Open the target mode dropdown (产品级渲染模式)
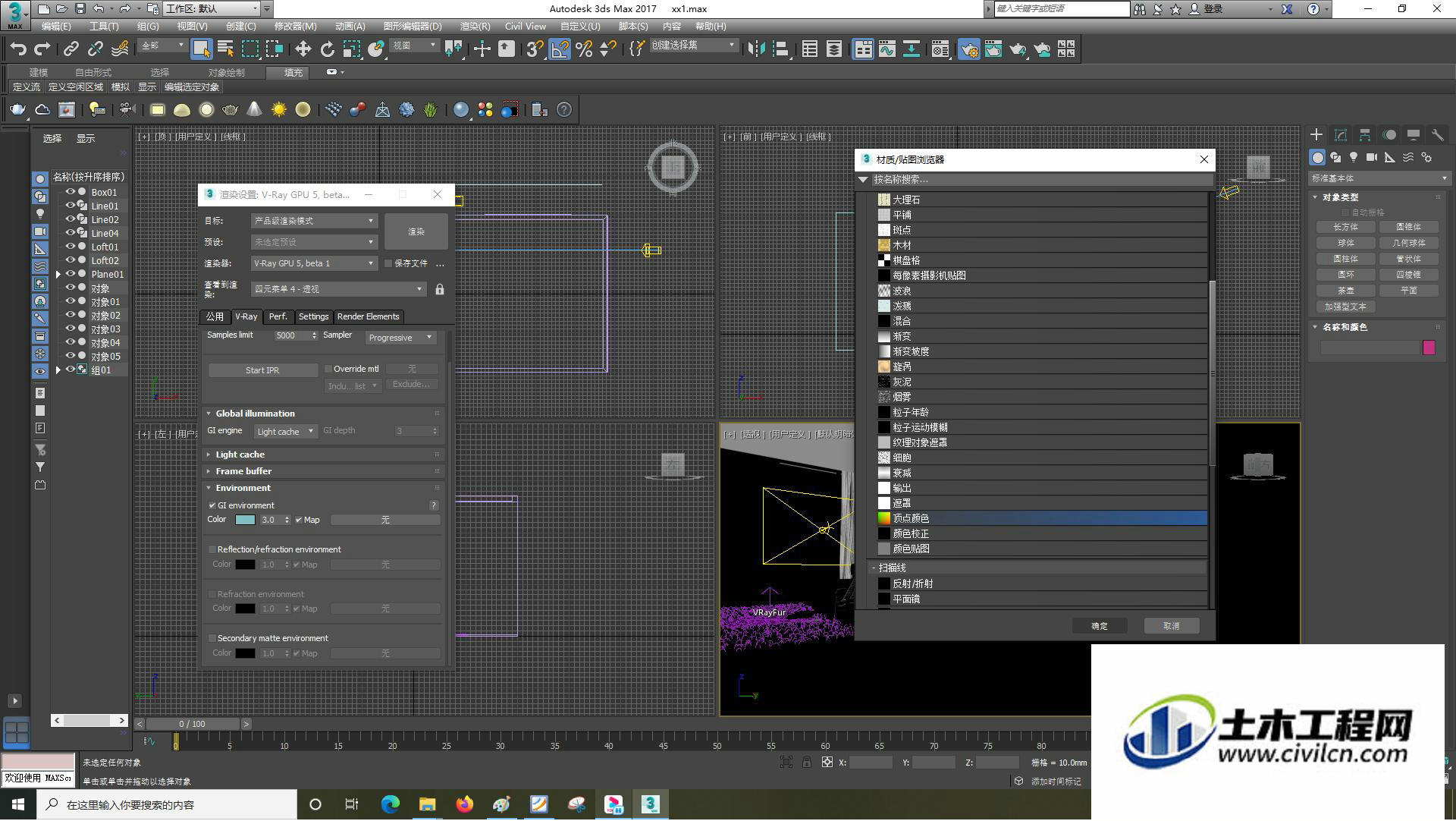1456x821 pixels. click(314, 222)
